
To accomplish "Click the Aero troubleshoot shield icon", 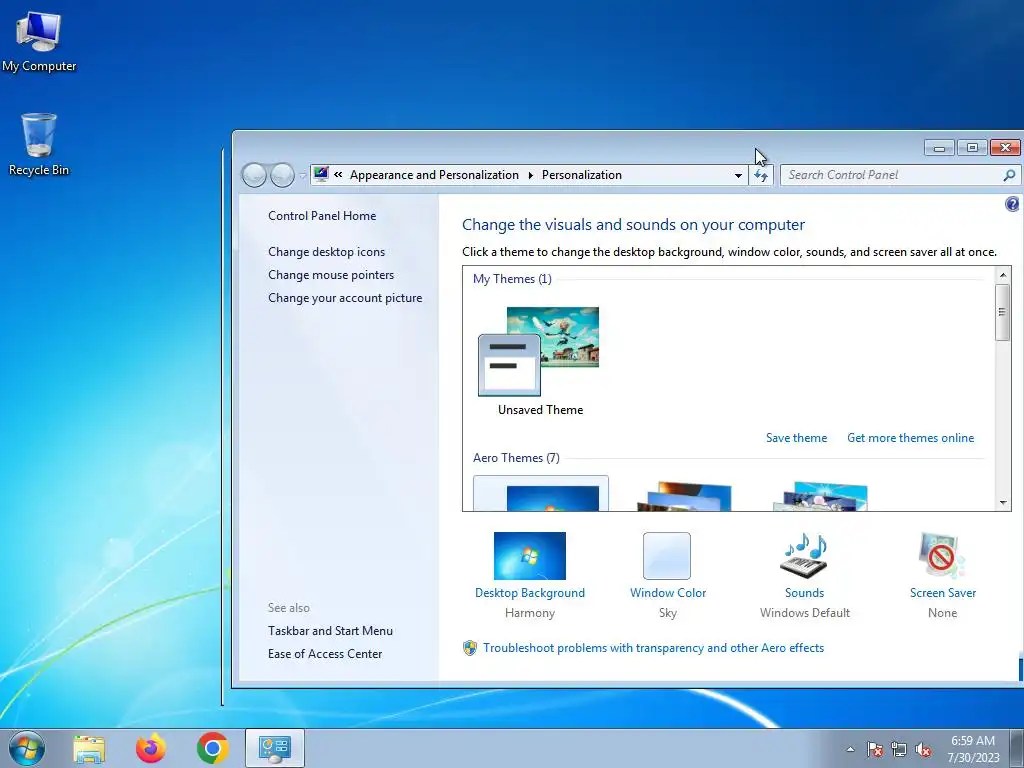I will [x=470, y=648].
